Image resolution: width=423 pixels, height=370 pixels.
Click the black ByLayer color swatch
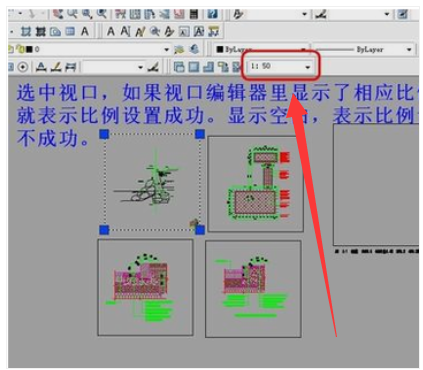click(x=219, y=50)
